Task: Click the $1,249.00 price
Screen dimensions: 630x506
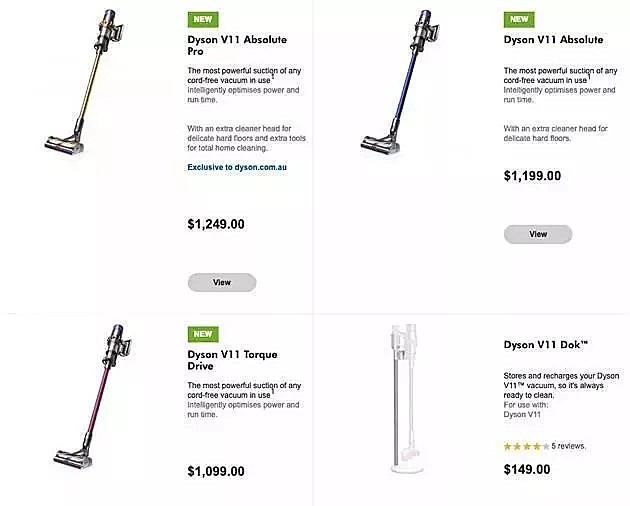Action: (x=216, y=224)
